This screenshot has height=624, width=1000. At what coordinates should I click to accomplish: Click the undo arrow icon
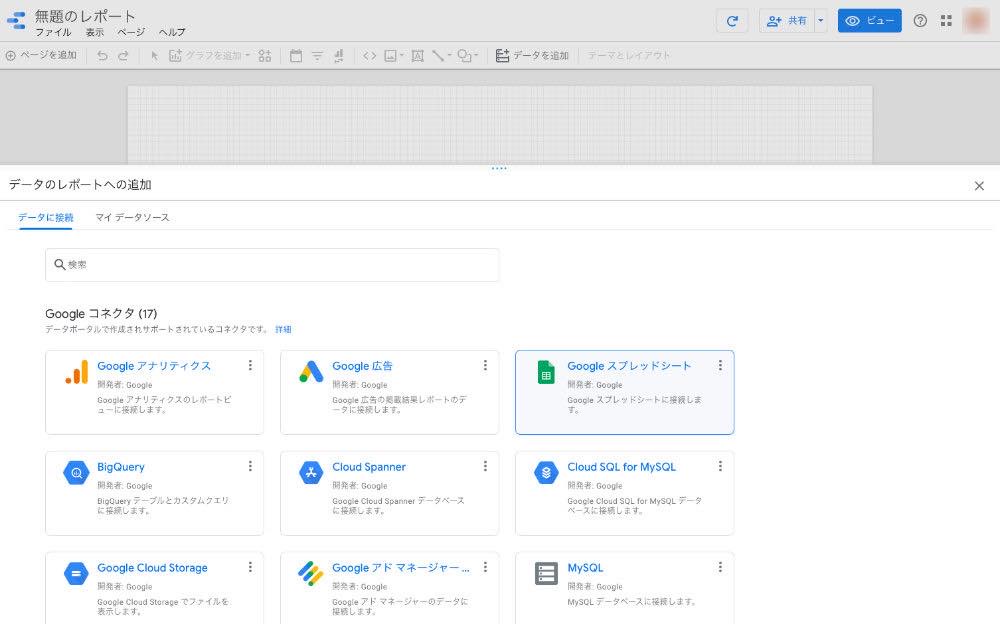click(x=102, y=56)
